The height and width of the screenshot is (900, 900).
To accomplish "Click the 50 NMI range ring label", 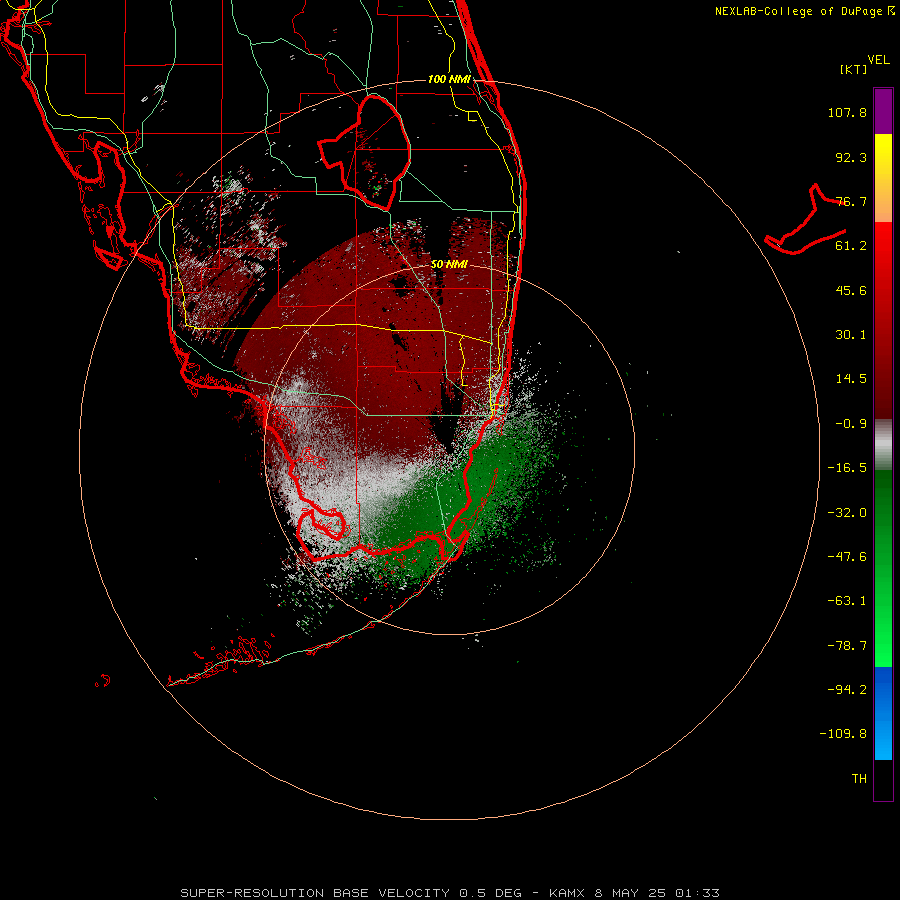I will point(449,264).
